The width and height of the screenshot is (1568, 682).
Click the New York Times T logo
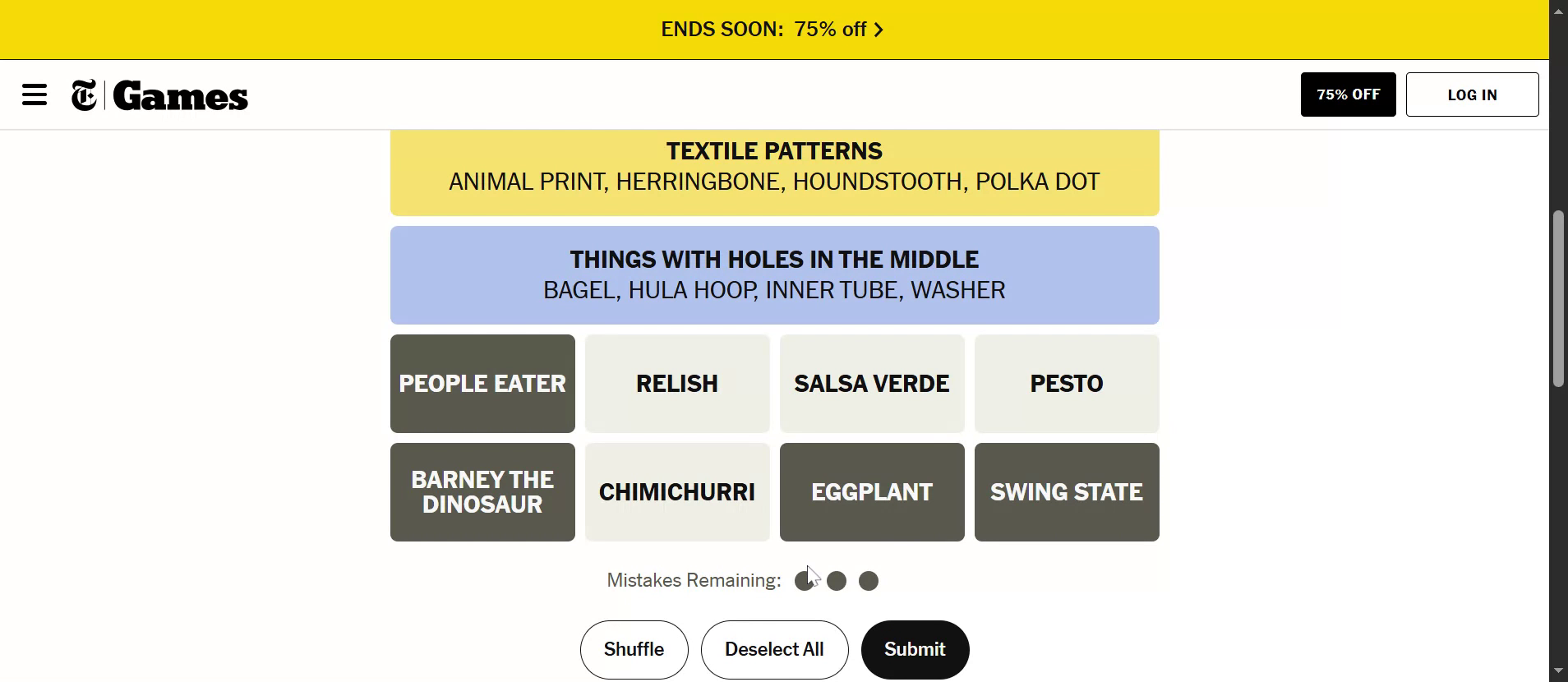pos(84,95)
